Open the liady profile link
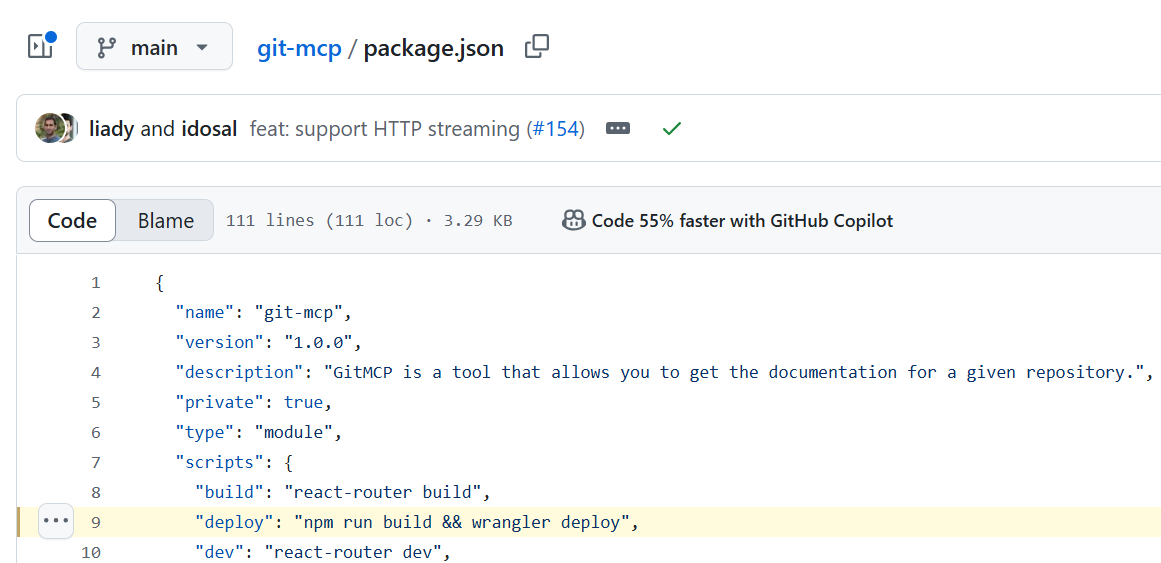This screenshot has height=563, width=1161. [111, 129]
